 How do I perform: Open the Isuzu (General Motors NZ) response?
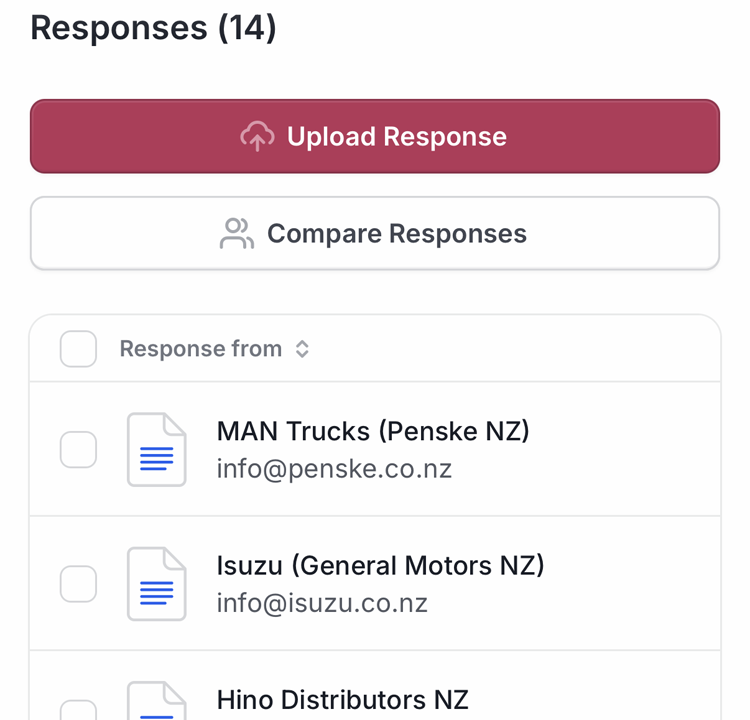tap(380, 566)
